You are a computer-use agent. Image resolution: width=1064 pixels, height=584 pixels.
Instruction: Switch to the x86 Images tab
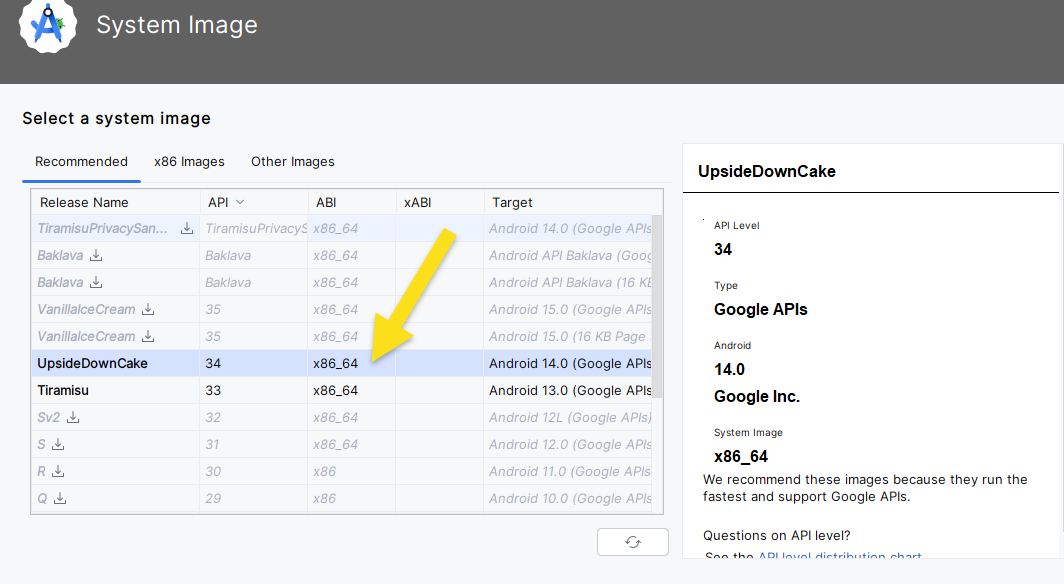pyautogui.click(x=189, y=162)
